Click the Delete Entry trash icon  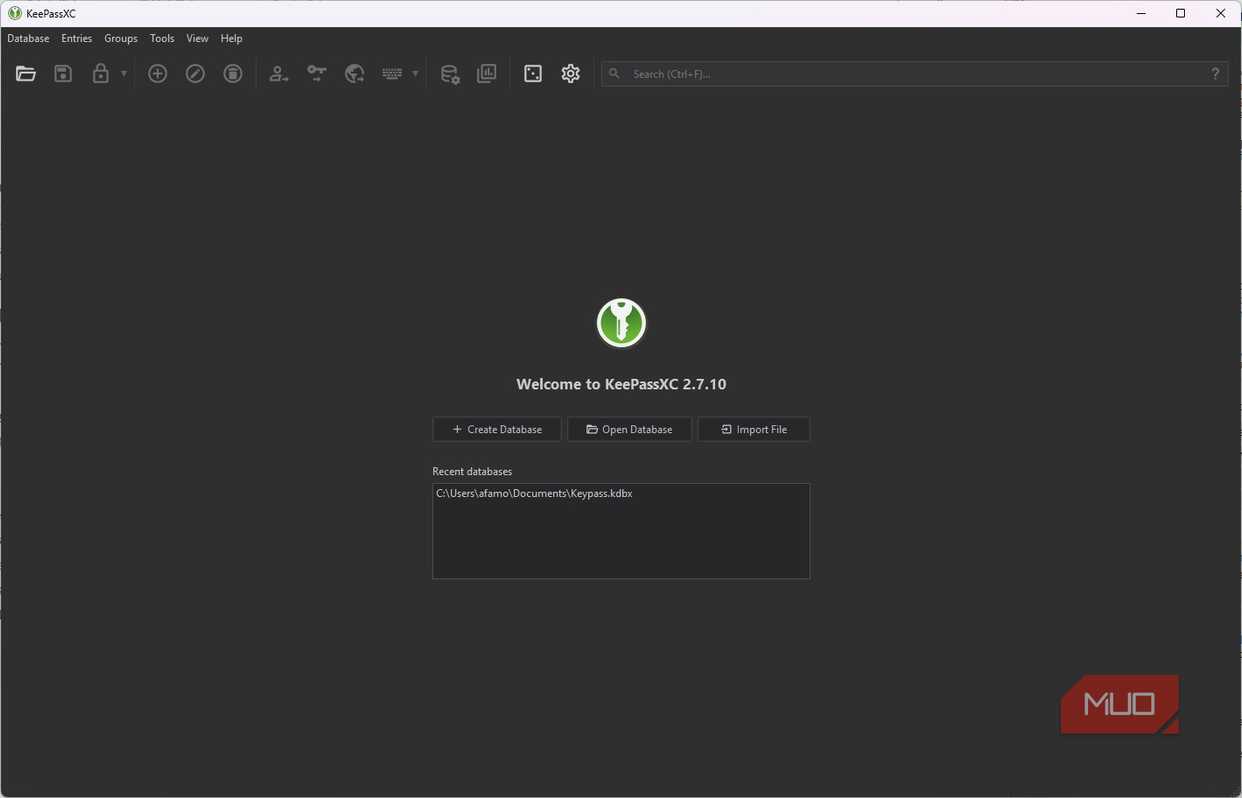pyautogui.click(x=233, y=74)
